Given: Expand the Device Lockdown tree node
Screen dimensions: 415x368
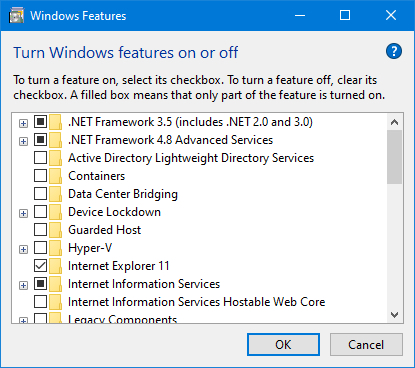Looking at the screenshot, I should [23, 213].
